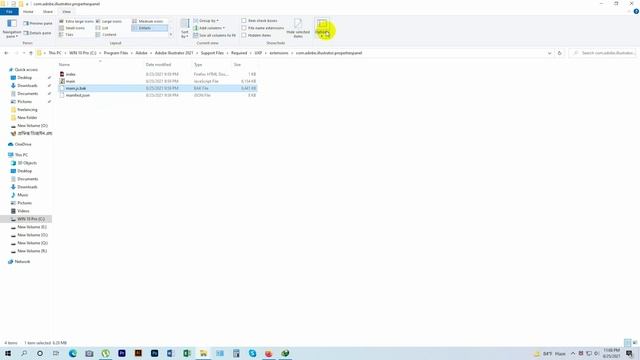The height and width of the screenshot is (360, 640).
Task: Click Size all columns to fit
Action: click(214, 36)
